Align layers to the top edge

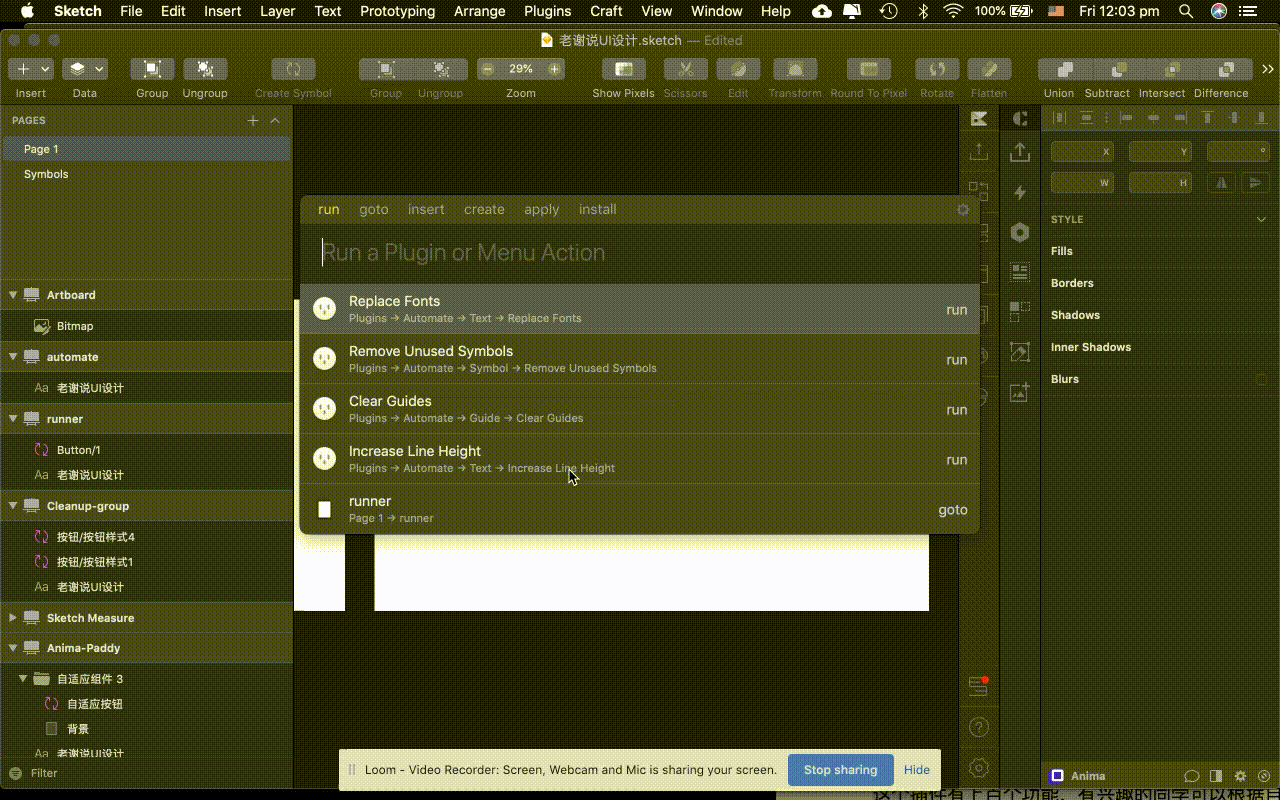tap(1207, 118)
